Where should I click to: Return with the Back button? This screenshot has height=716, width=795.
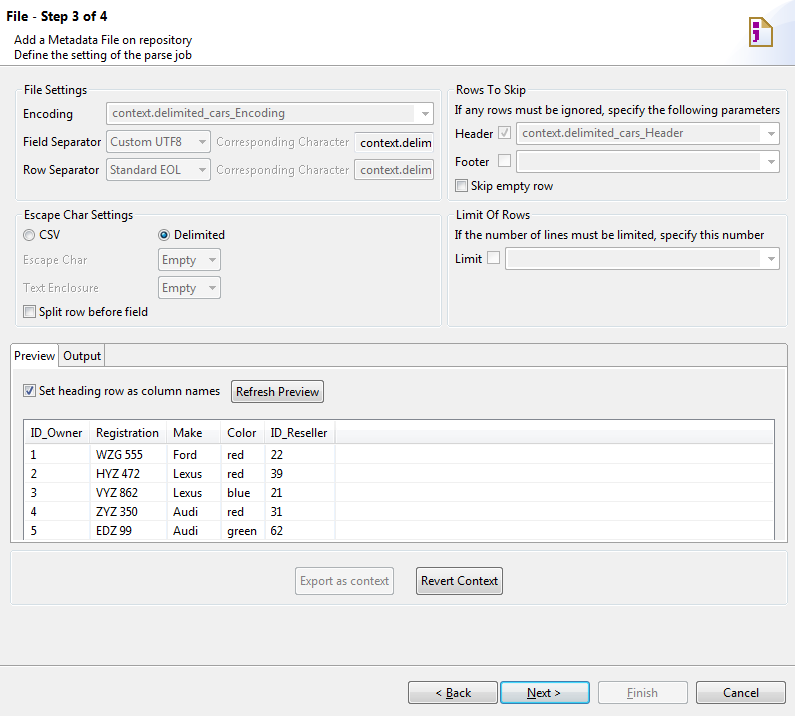[x=452, y=693]
